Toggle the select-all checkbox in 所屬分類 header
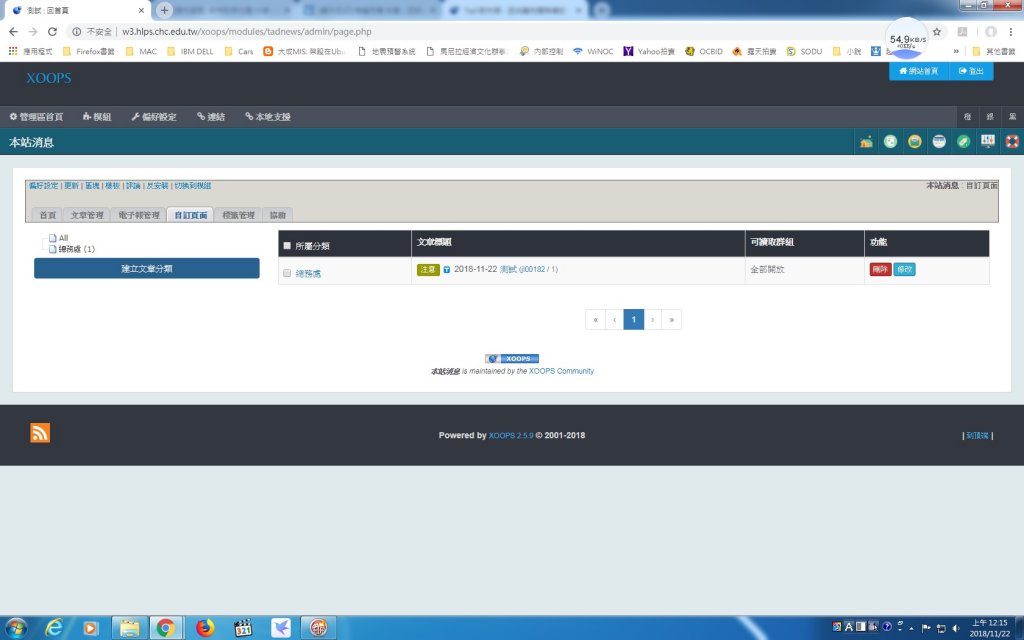The image size is (1024, 640). click(x=287, y=245)
